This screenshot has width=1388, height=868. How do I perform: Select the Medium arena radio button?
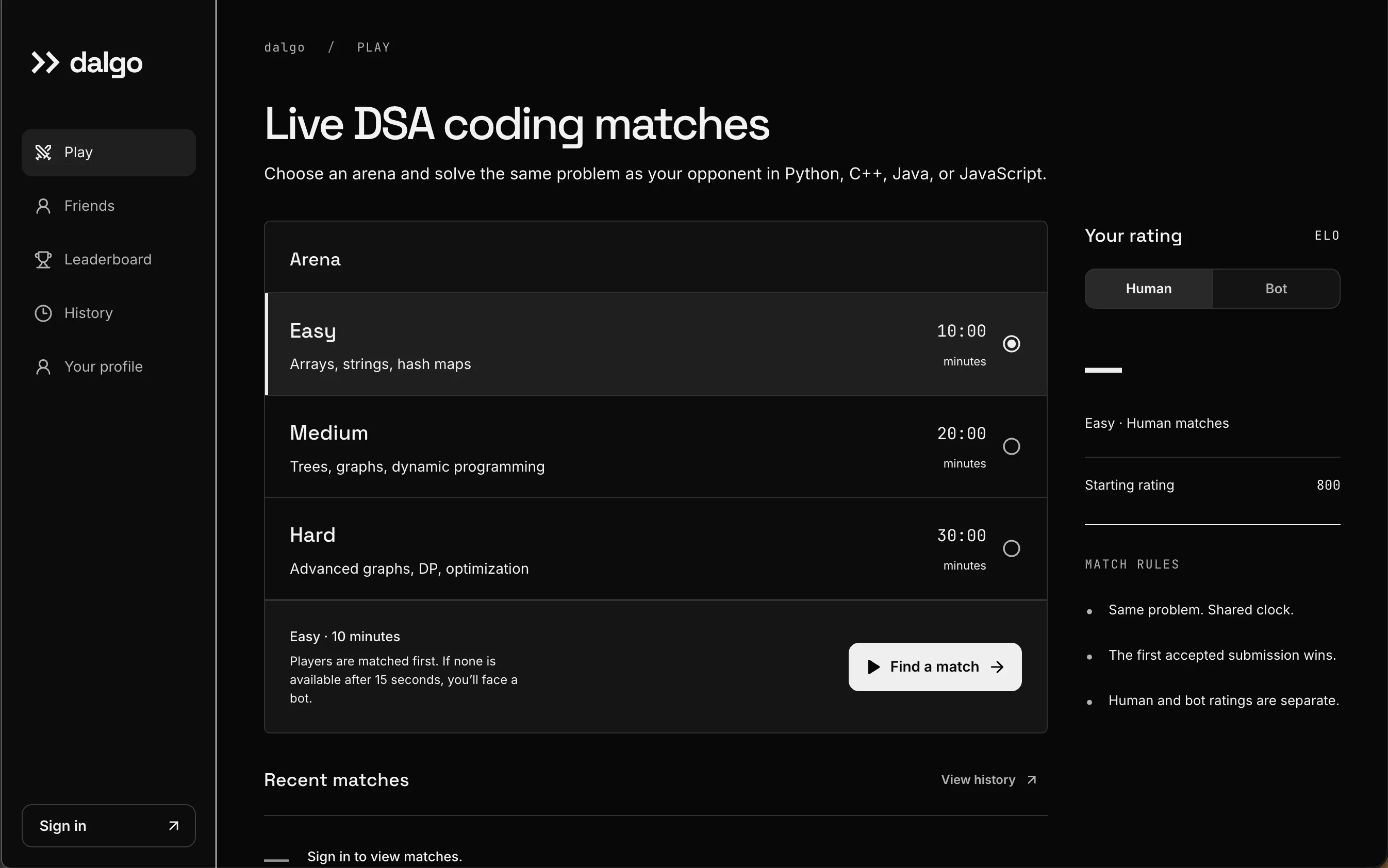1011,446
